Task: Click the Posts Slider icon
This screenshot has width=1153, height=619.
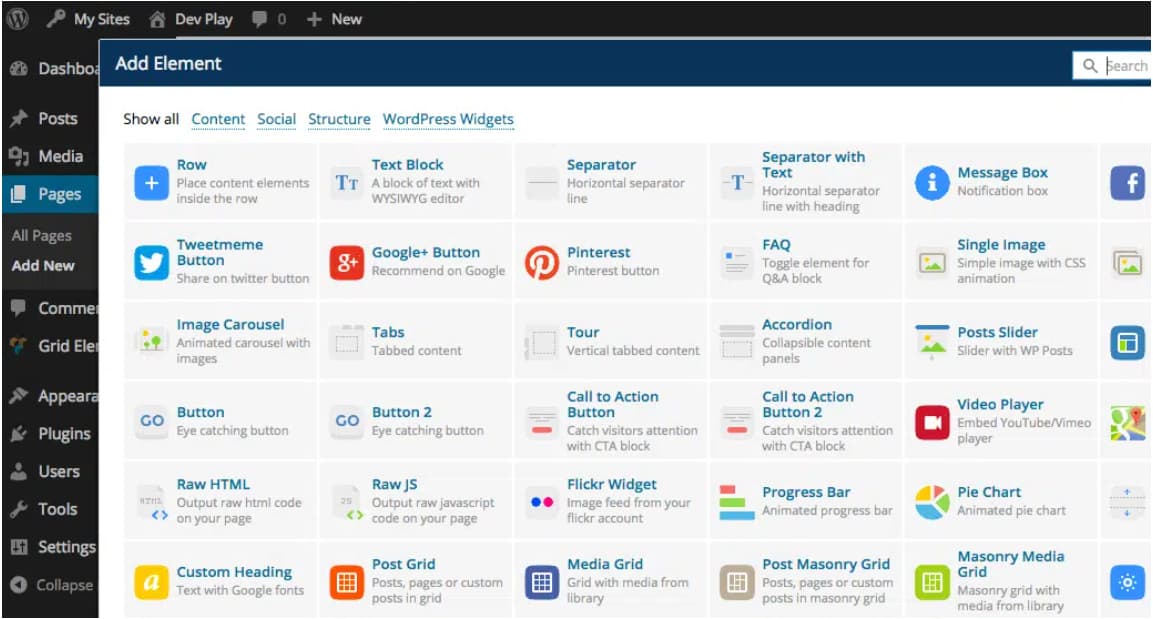Action: click(x=932, y=342)
